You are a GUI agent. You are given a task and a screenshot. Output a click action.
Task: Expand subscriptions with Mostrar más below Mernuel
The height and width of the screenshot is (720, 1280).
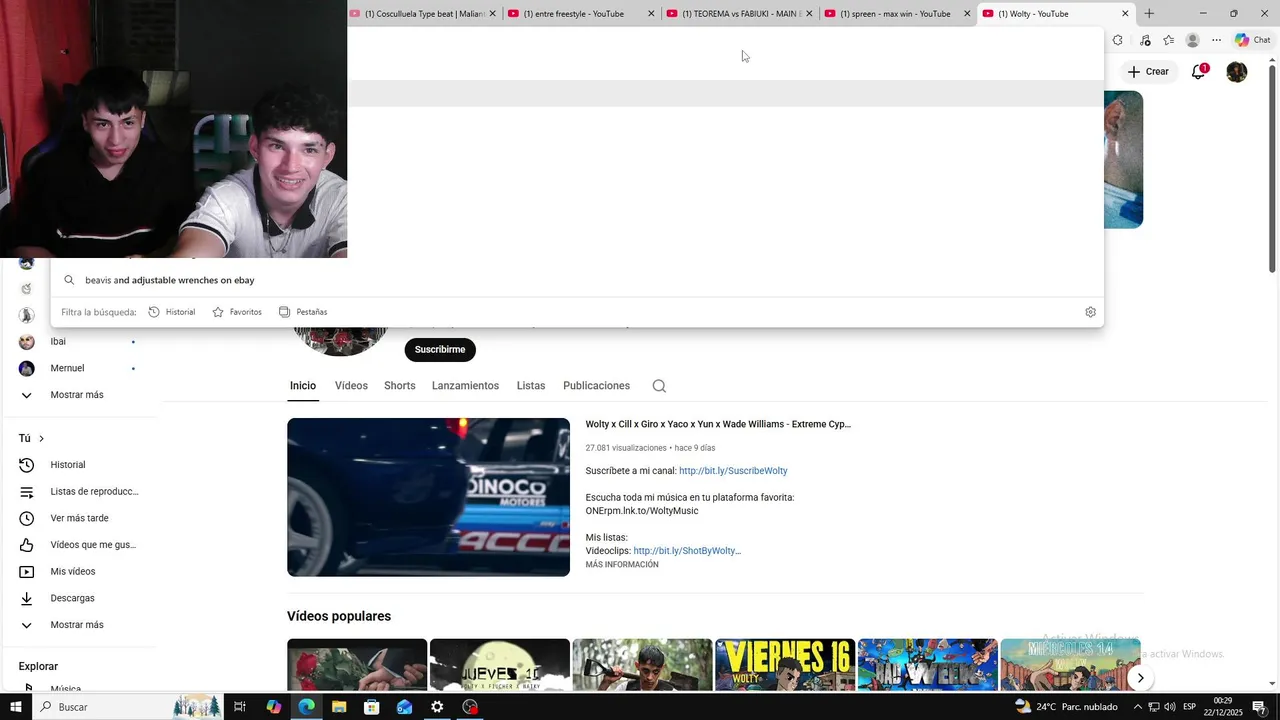point(78,395)
